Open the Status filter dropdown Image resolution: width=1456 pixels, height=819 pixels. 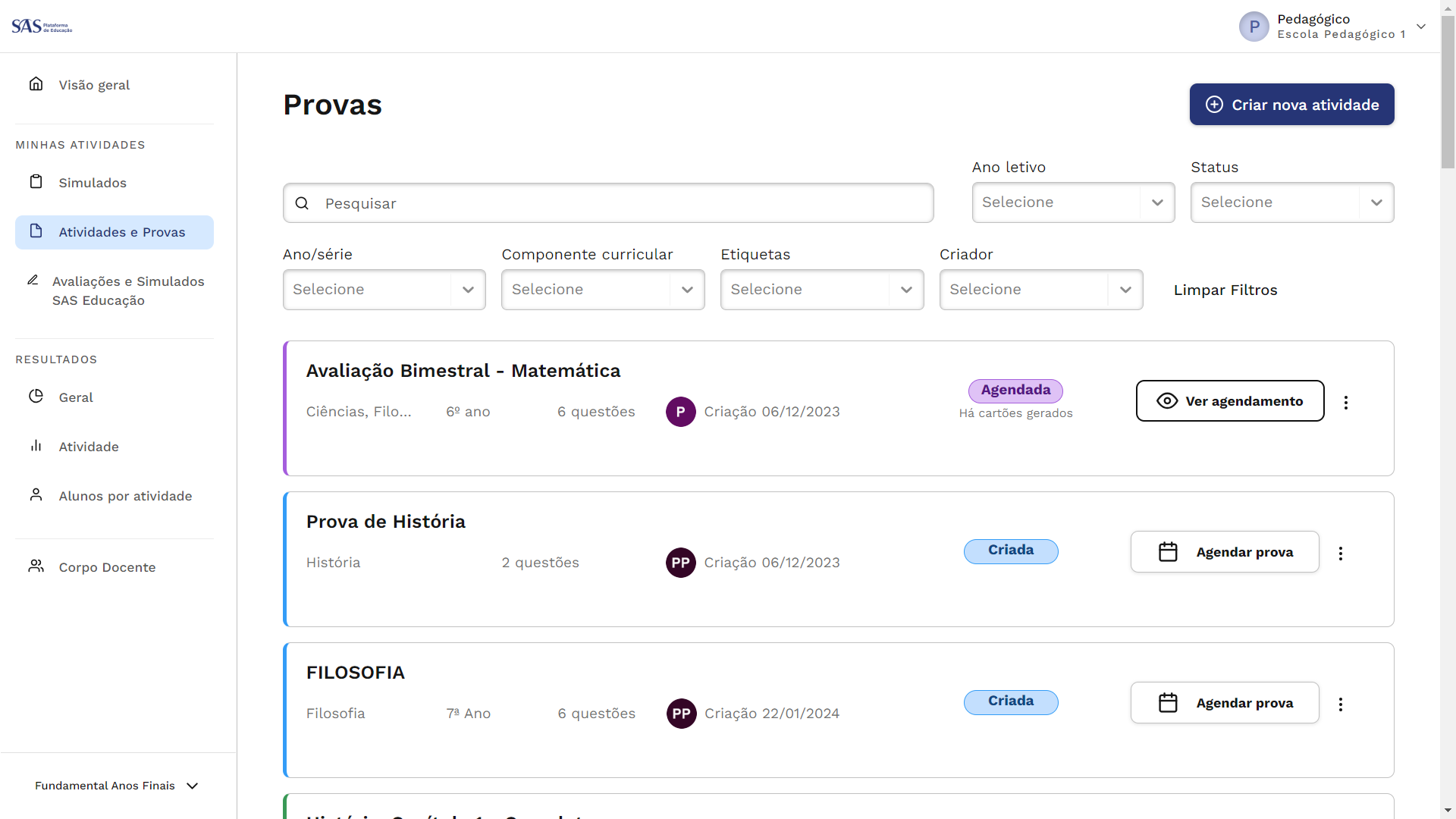point(1292,202)
